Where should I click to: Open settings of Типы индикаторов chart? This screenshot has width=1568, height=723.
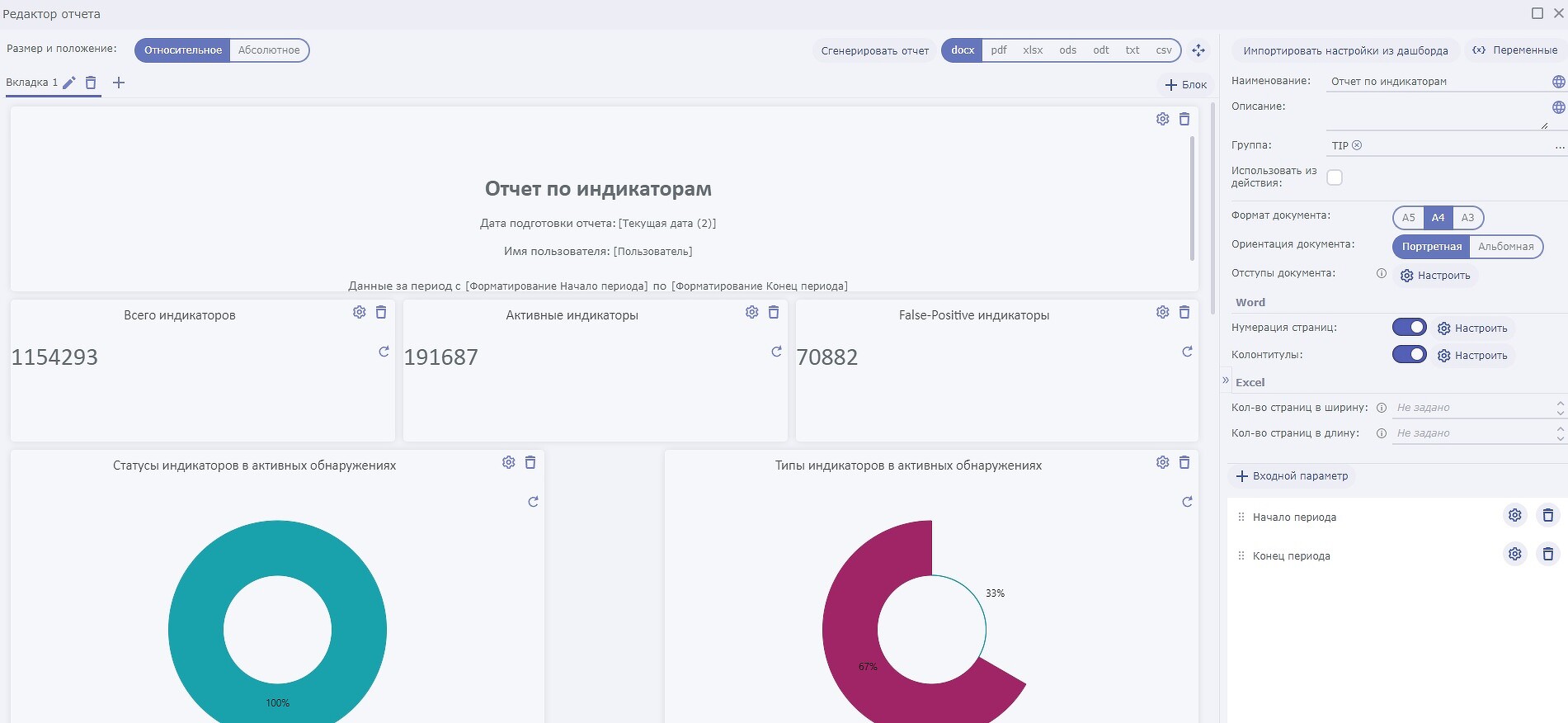tap(1163, 462)
